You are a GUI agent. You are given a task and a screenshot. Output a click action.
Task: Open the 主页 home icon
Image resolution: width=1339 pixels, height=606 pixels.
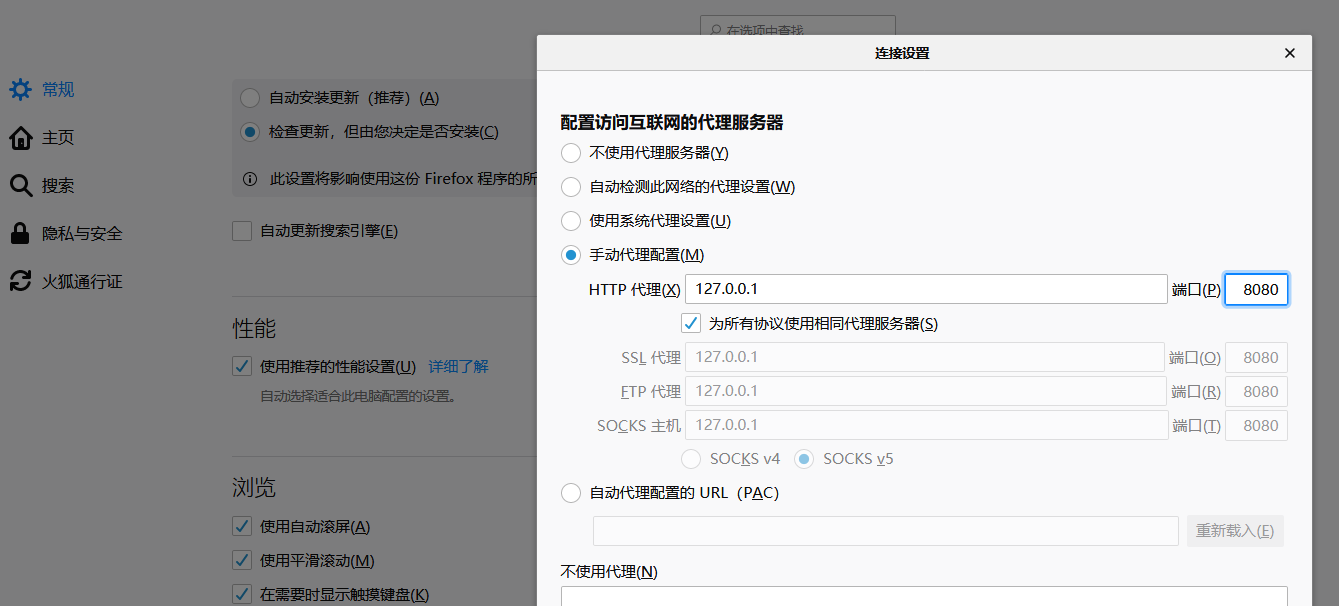20,138
